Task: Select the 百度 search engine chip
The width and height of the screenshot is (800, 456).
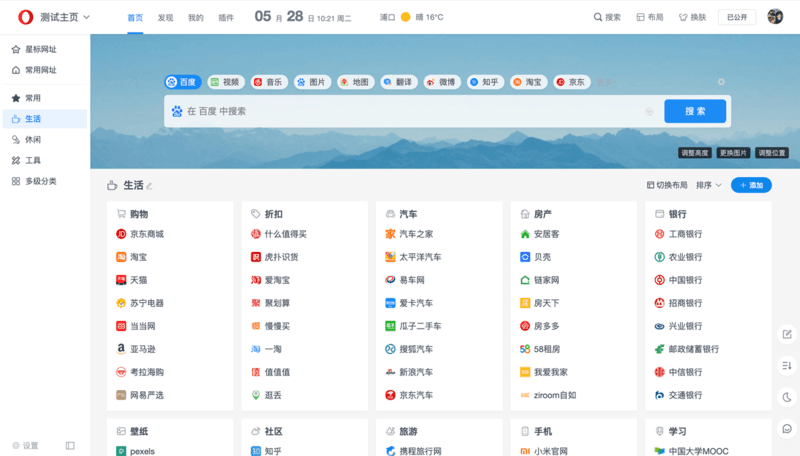Action: click(x=183, y=82)
